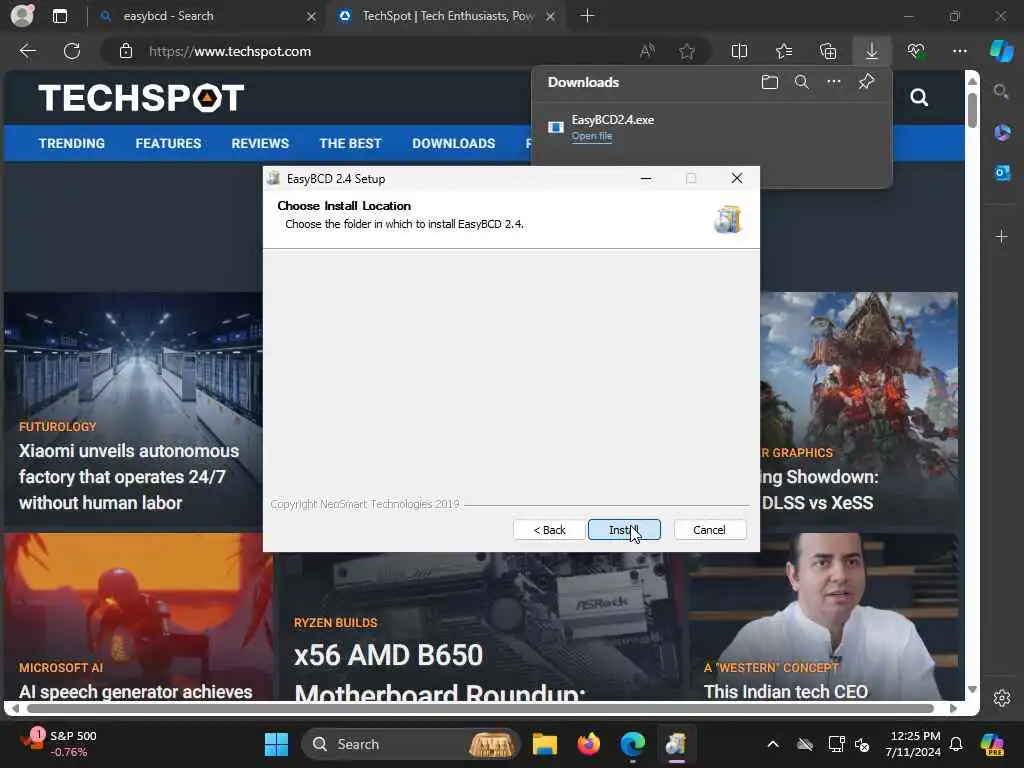This screenshot has width=1024, height=768.
Task: Click the TechSpot logo
Action: [141, 98]
